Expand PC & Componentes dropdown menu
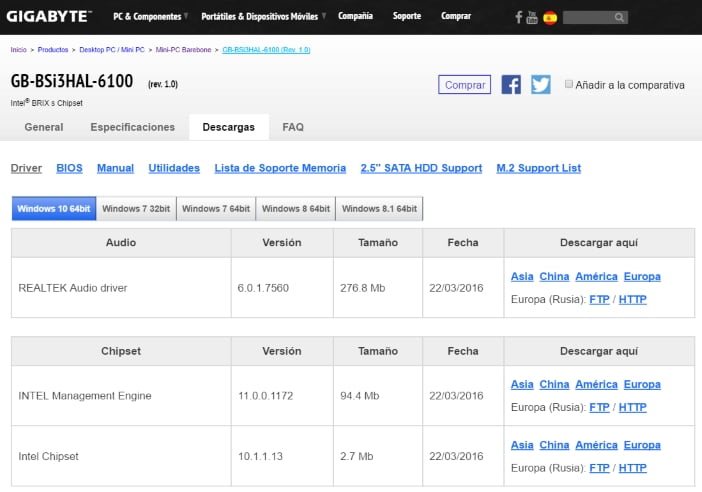This screenshot has width=702, height=492. 150,17
